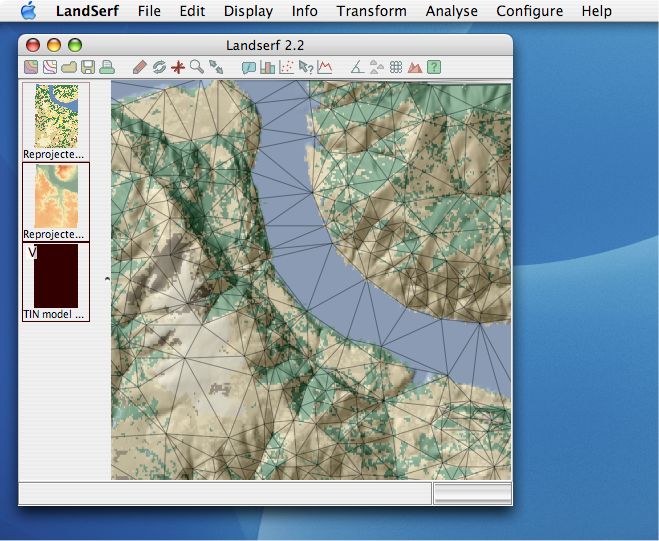The image size is (659, 541).
Task: Minimize window with the yellow button
Action: (54, 45)
